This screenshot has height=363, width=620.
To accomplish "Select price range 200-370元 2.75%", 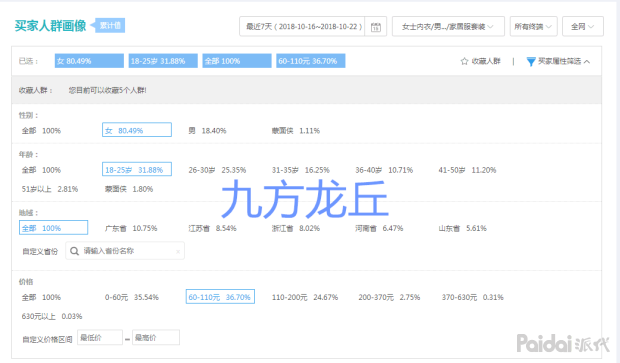I will 389,297.
